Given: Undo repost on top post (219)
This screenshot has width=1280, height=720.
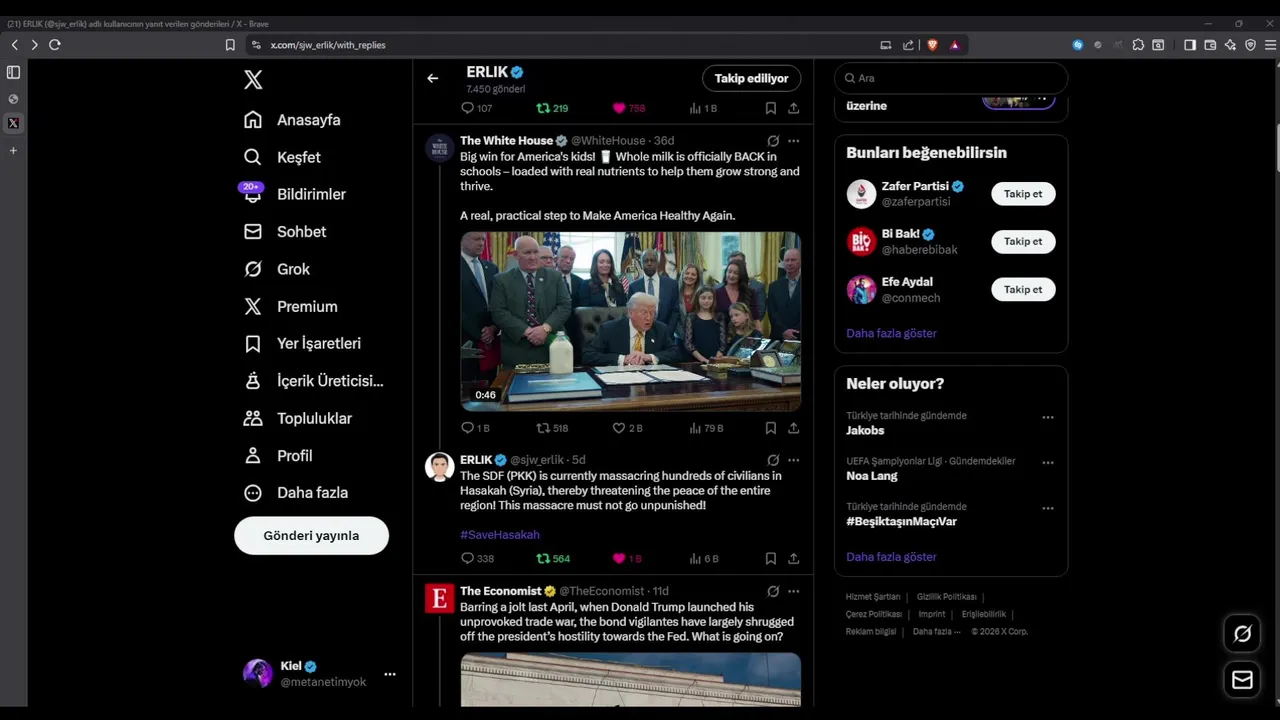Looking at the screenshot, I should (x=552, y=108).
